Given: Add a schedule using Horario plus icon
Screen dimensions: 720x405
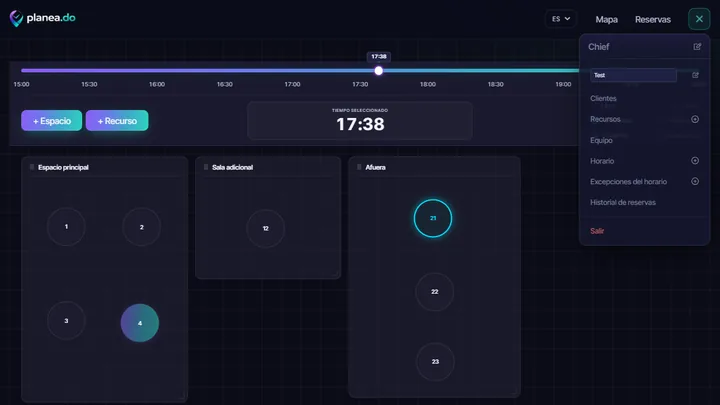Looking at the screenshot, I should coord(695,161).
